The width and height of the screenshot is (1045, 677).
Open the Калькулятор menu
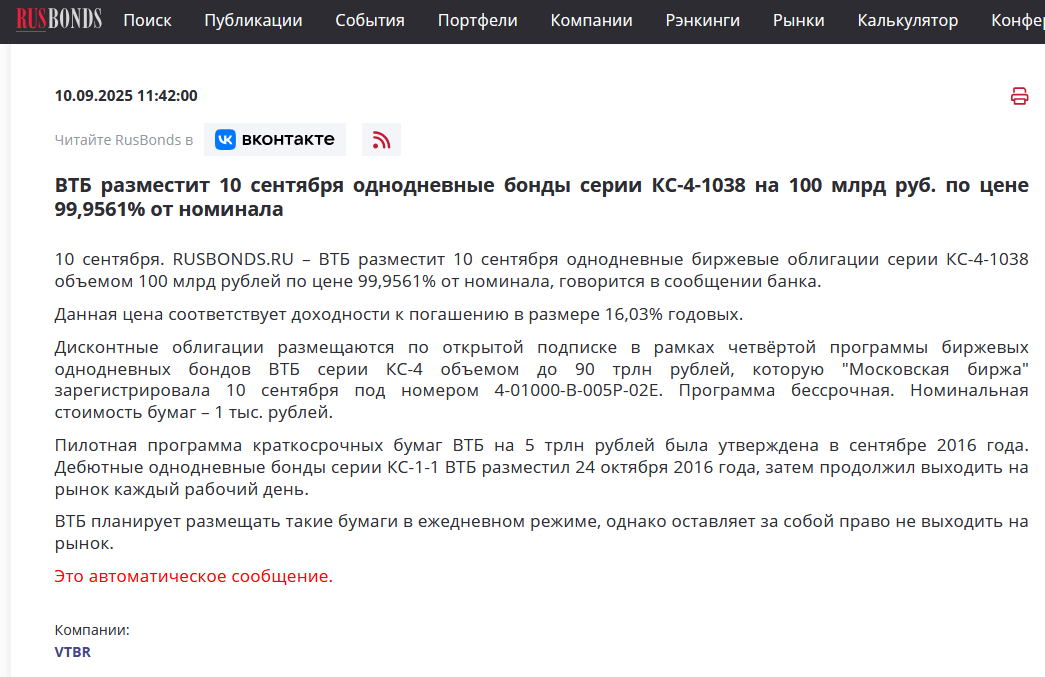click(908, 21)
